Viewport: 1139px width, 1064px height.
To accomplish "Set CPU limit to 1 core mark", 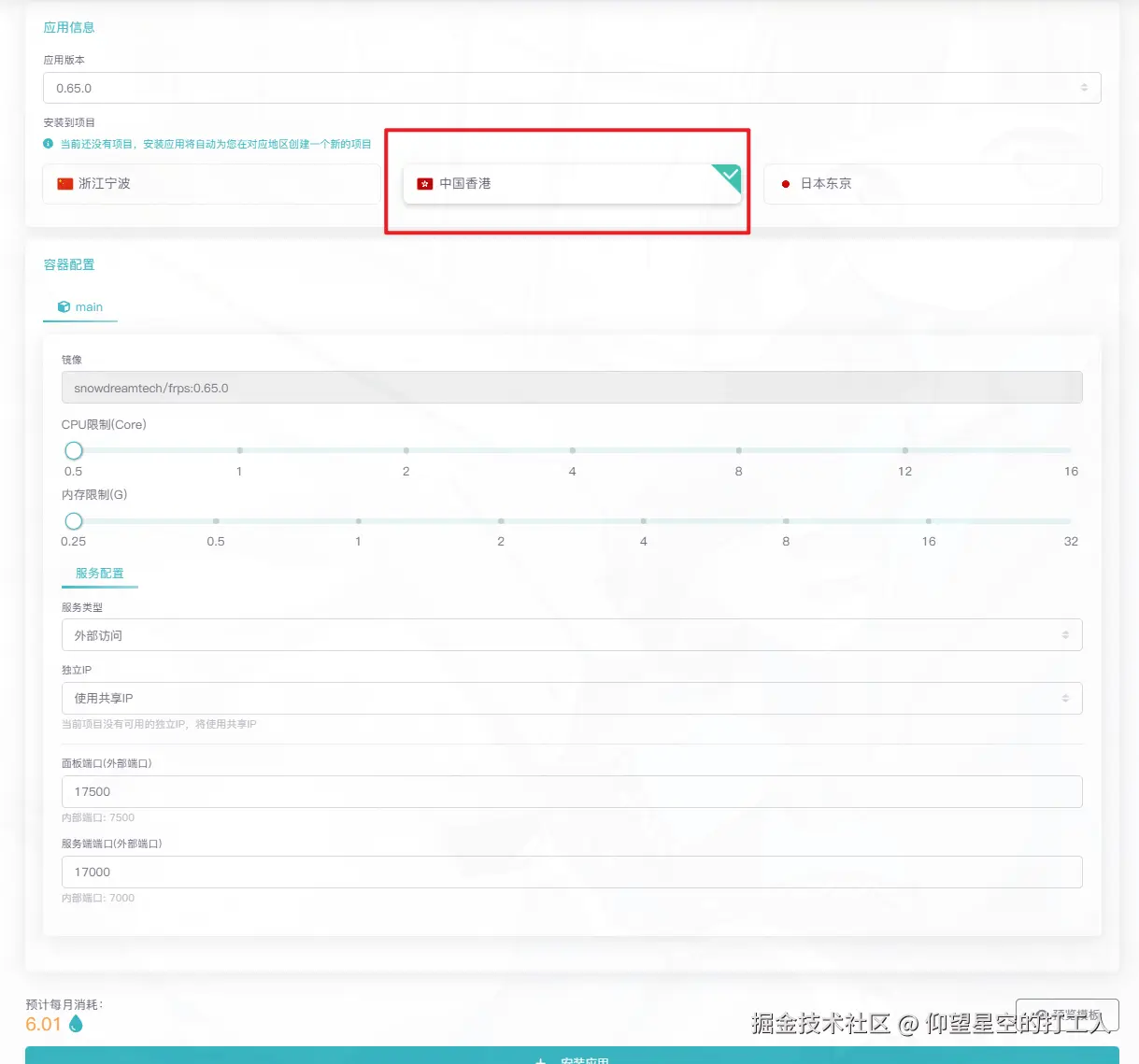I will tap(240, 450).
